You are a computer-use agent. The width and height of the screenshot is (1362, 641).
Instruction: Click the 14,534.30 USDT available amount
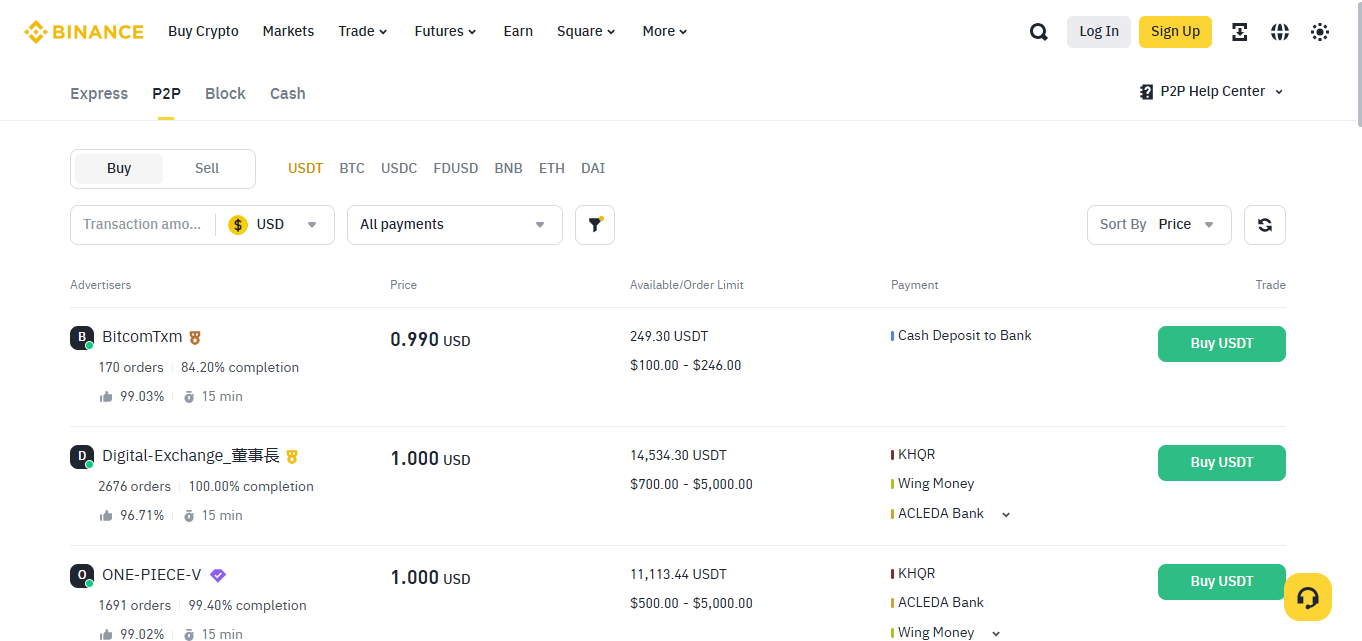(x=678, y=456)
